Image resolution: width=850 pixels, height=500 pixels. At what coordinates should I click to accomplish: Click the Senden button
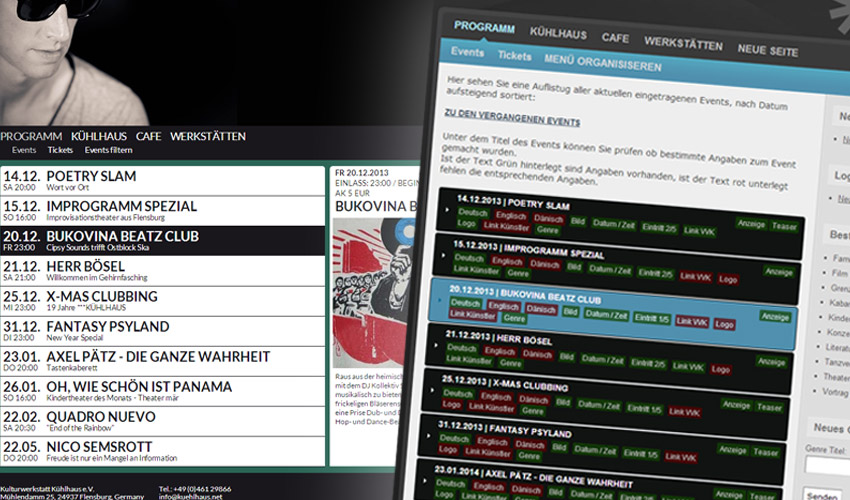pos(821,496)
